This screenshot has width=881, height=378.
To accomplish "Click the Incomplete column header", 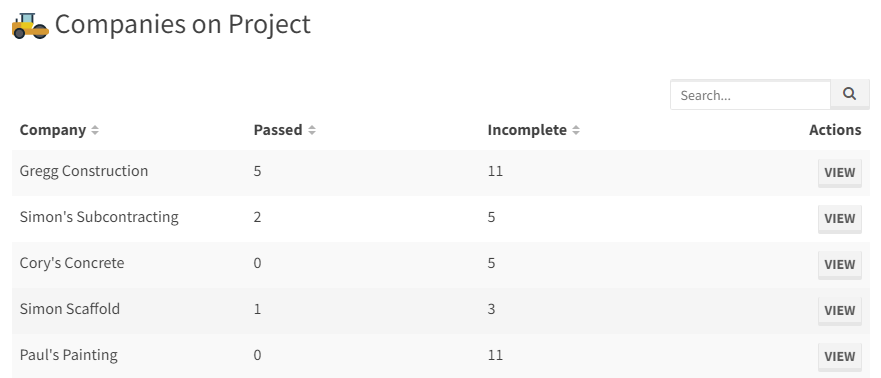I will [x=527, y=130].
